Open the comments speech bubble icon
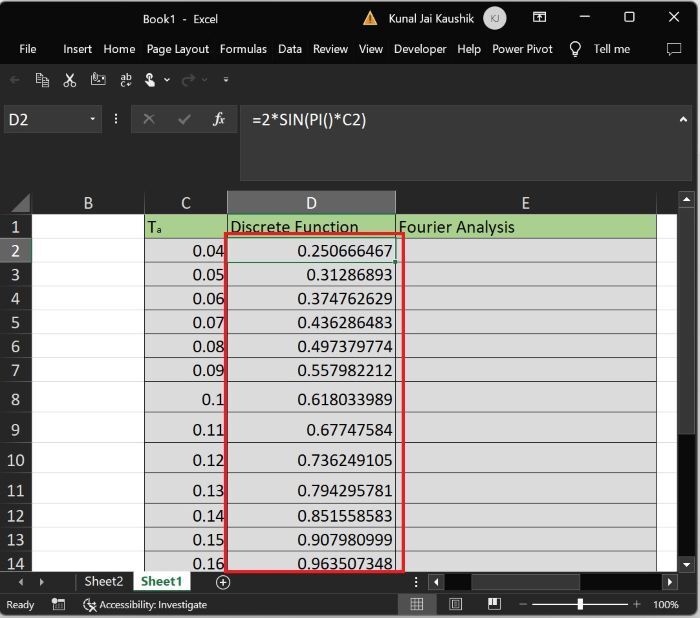Image resolution: width=700 pixels, height=618 pixels. (673, 49)
